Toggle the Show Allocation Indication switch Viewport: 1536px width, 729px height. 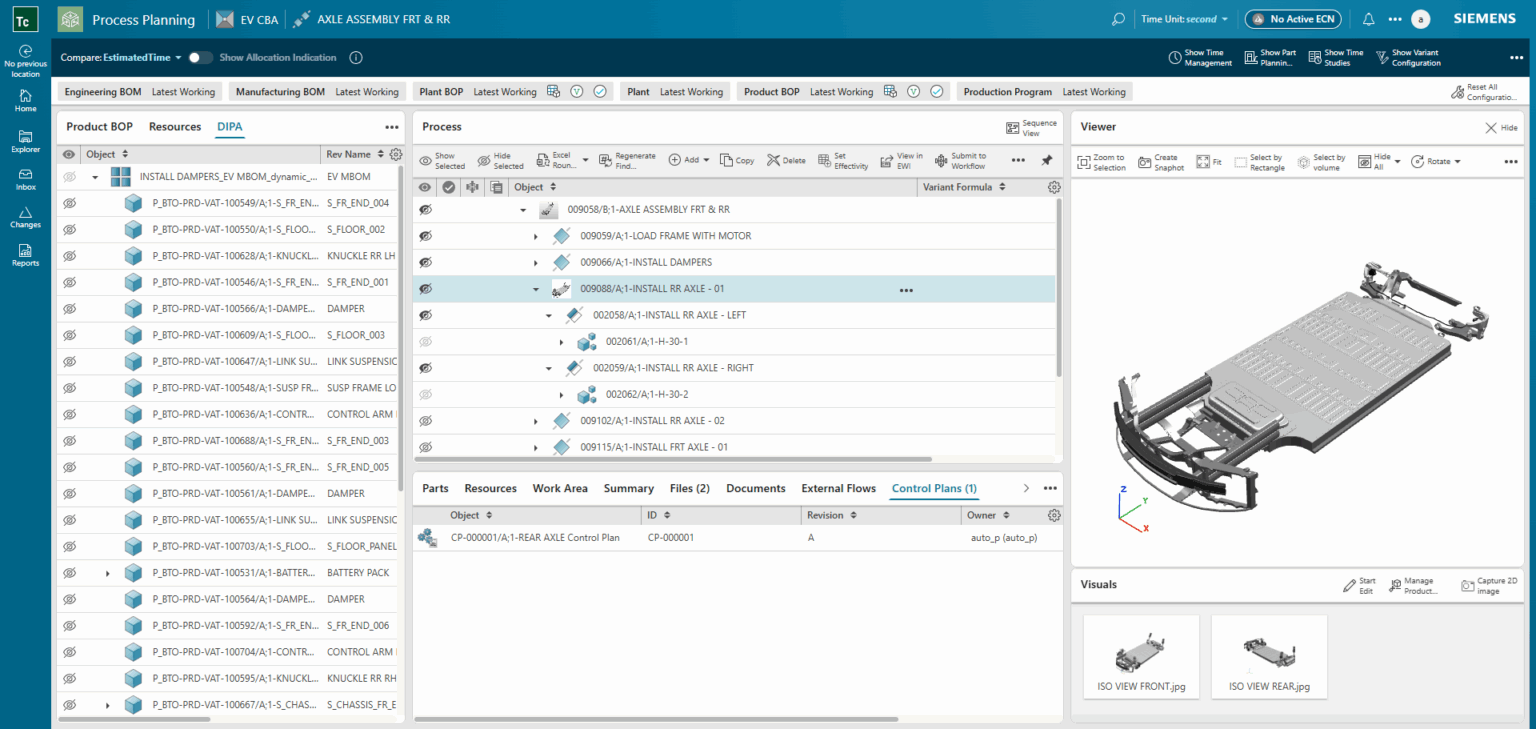[x=200, y=57]
